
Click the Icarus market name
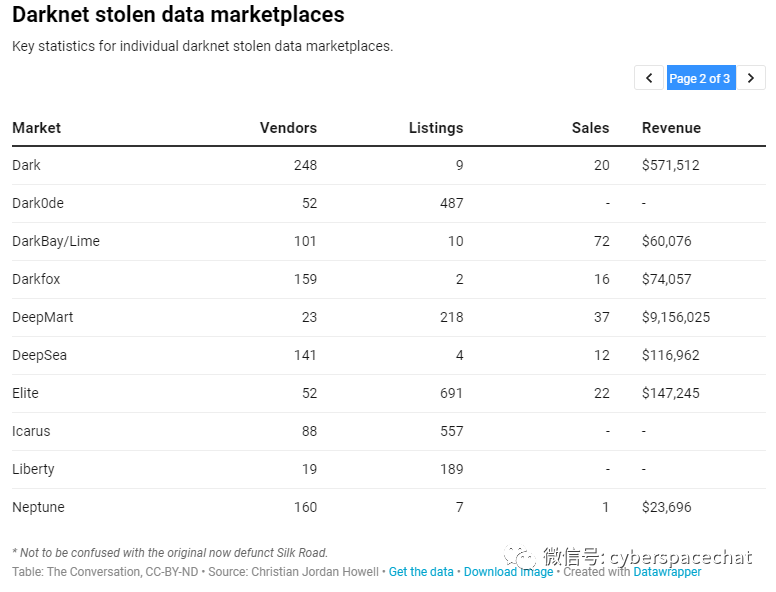click(31, 431)
